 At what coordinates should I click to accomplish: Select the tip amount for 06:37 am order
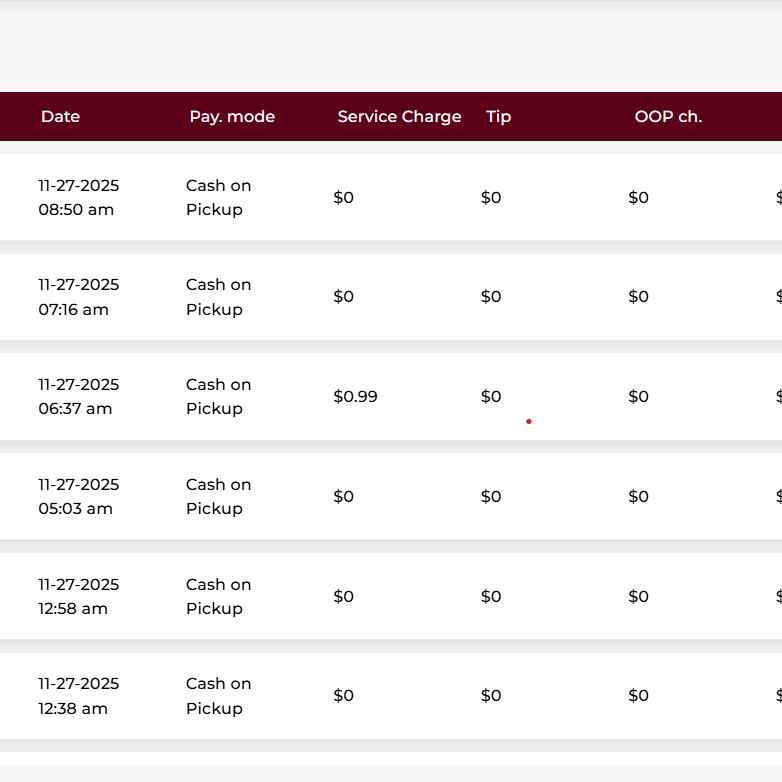pos(491,397)
